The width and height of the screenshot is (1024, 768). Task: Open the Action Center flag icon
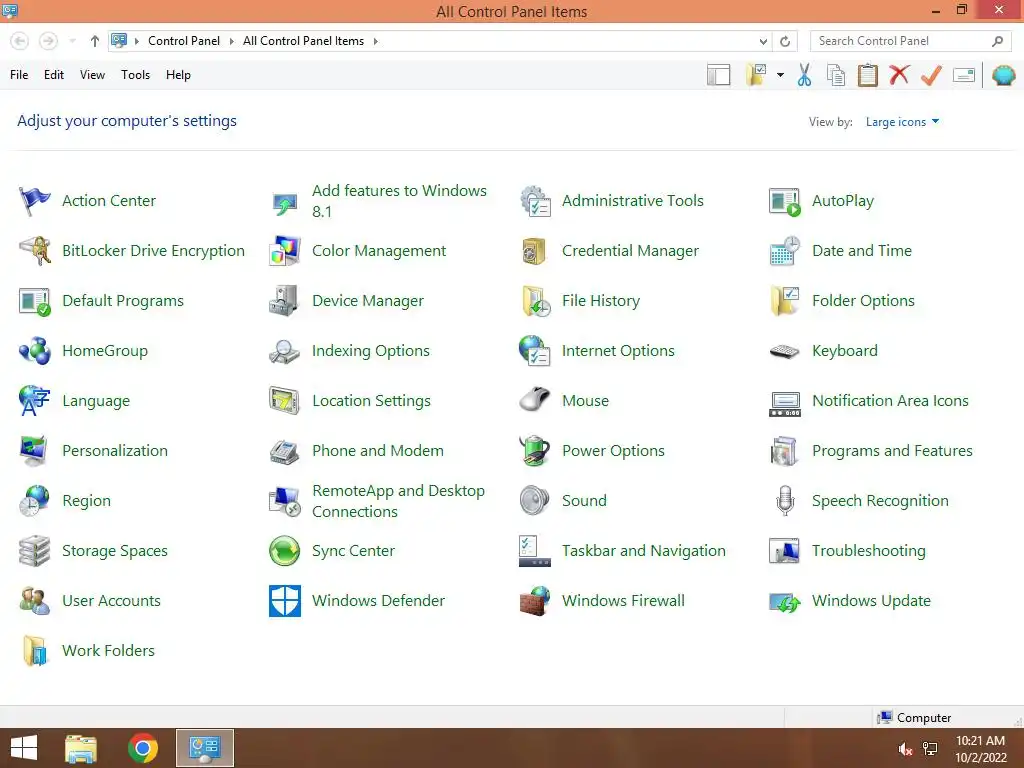click(35, 200)
